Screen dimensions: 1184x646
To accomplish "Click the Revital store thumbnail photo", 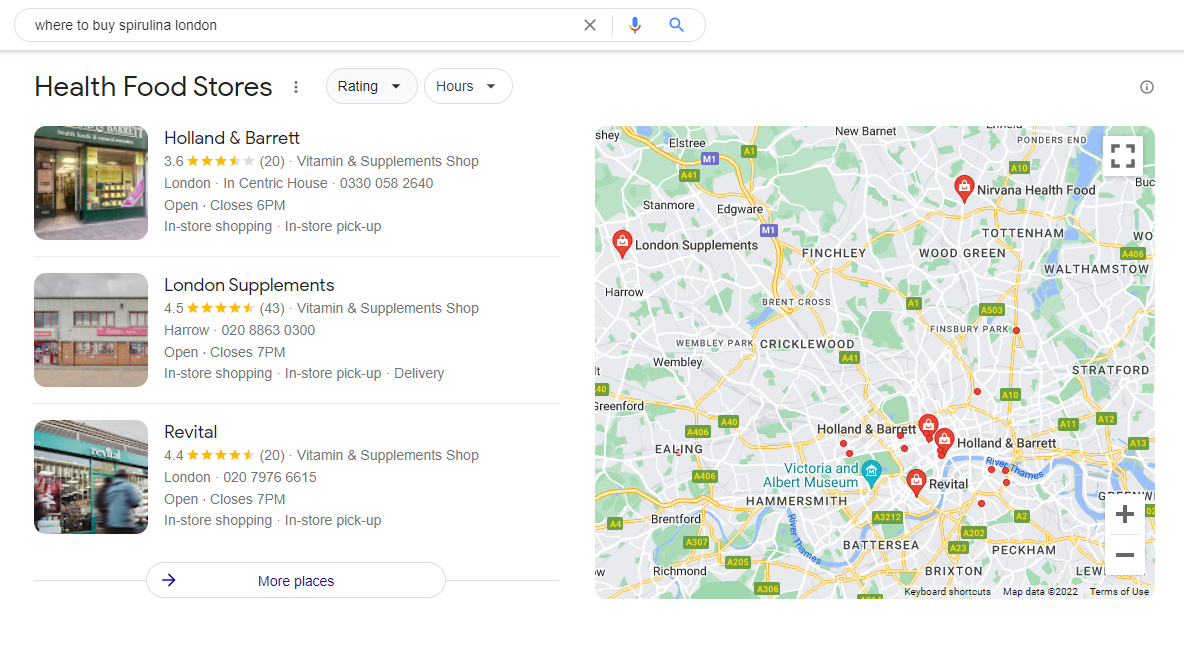I will (x=91, y=477).
